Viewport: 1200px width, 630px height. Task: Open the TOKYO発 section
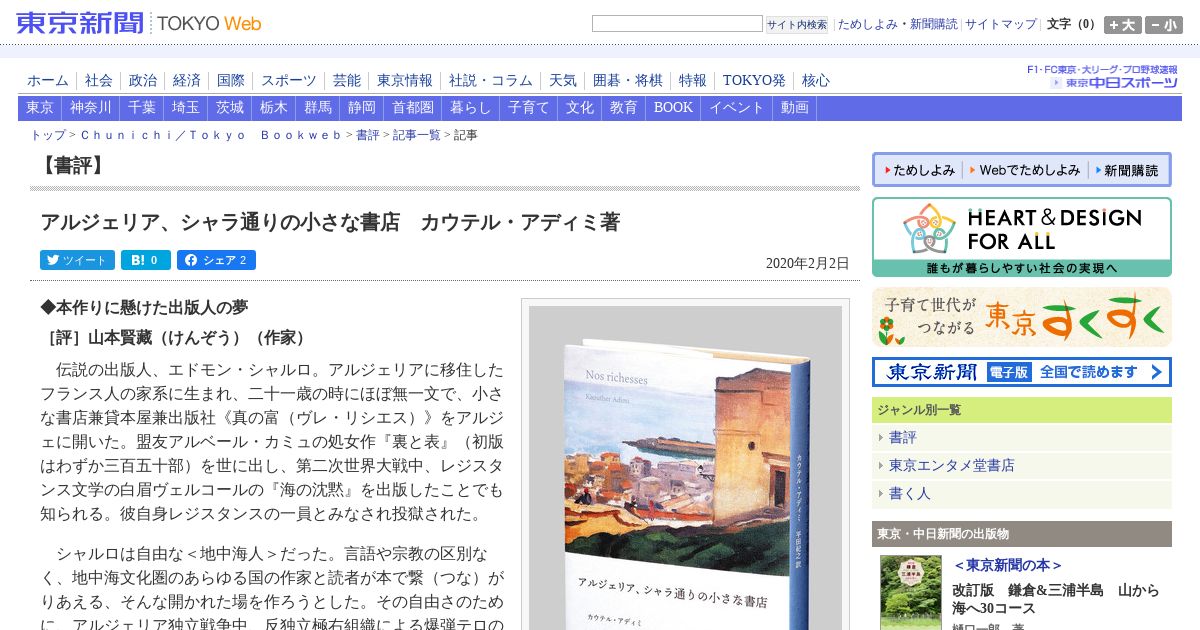click(754, 81)
